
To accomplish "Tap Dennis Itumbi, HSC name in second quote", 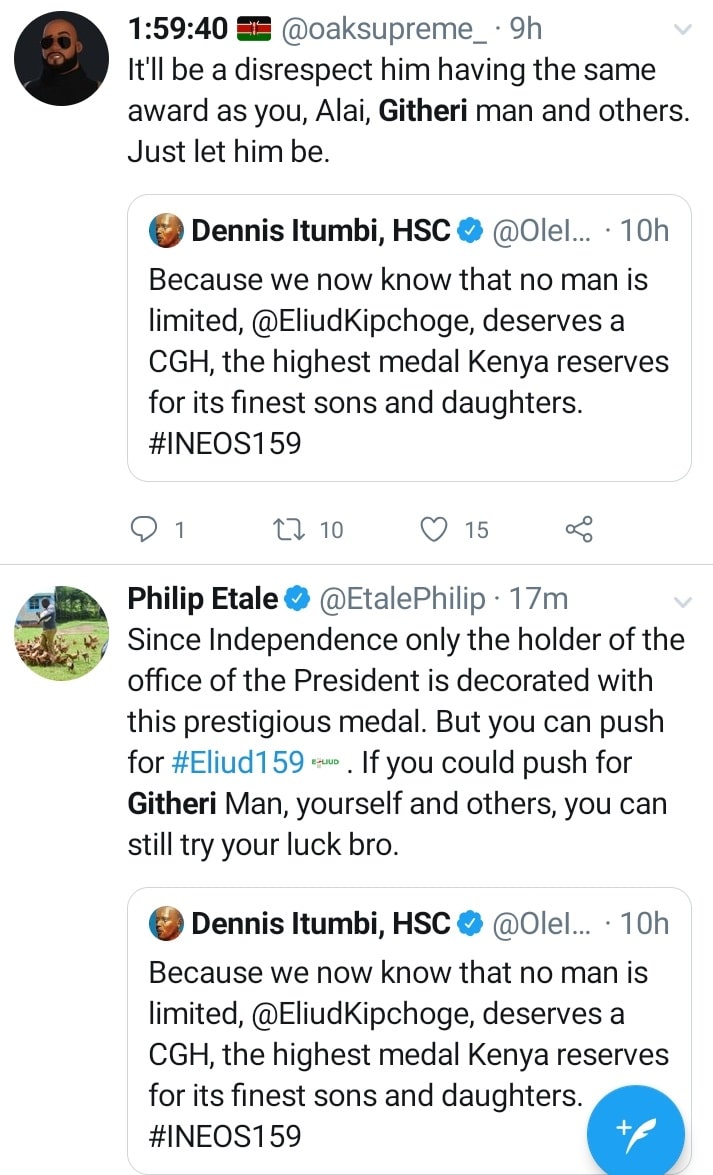I will [320, 924].
